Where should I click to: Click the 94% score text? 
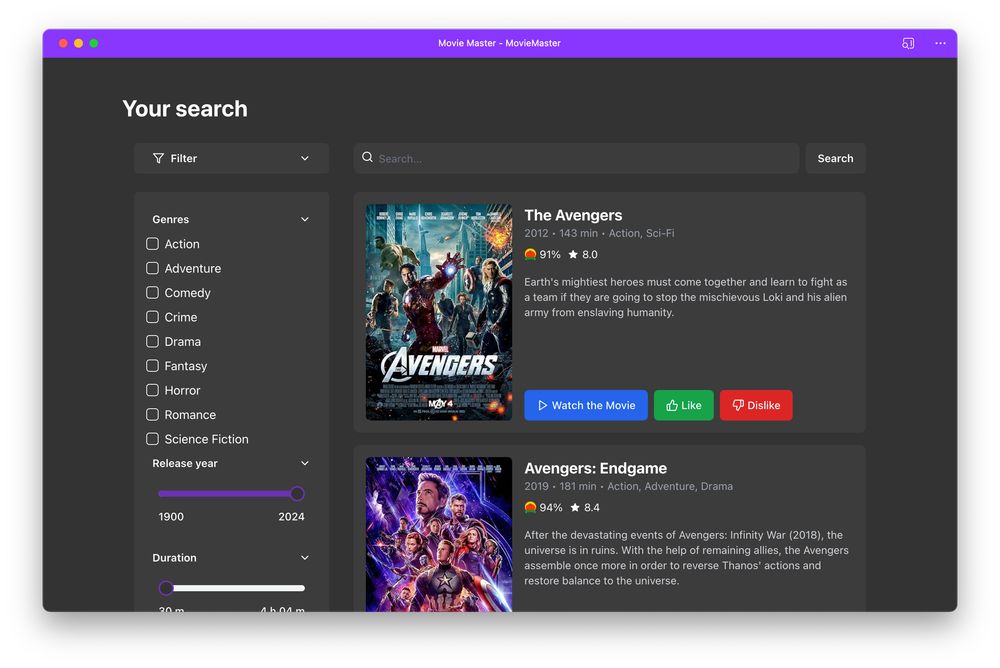(x=551, y=507)
